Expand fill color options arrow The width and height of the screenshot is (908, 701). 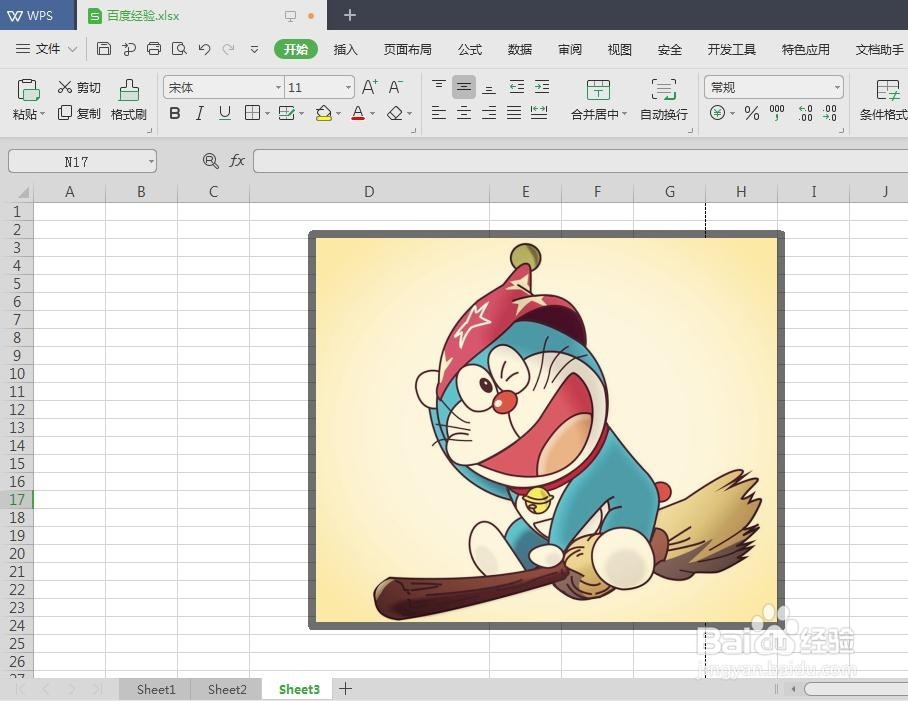pos(338,113)
